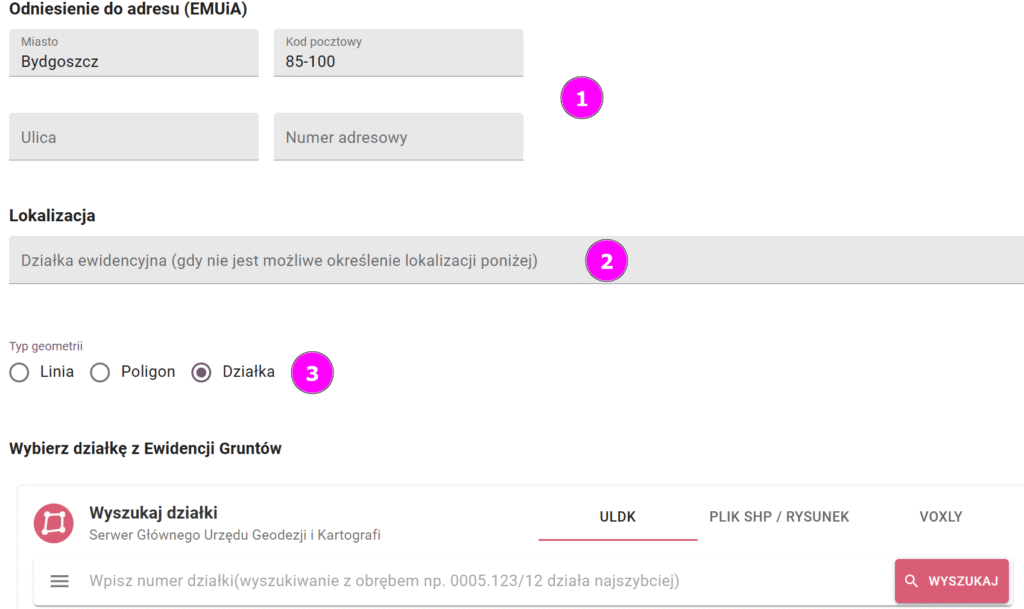Image resolution: width=1024 pixels, height=609 pixels.
Task: Switch to the ULDK tab
Action: pos(618,517)
